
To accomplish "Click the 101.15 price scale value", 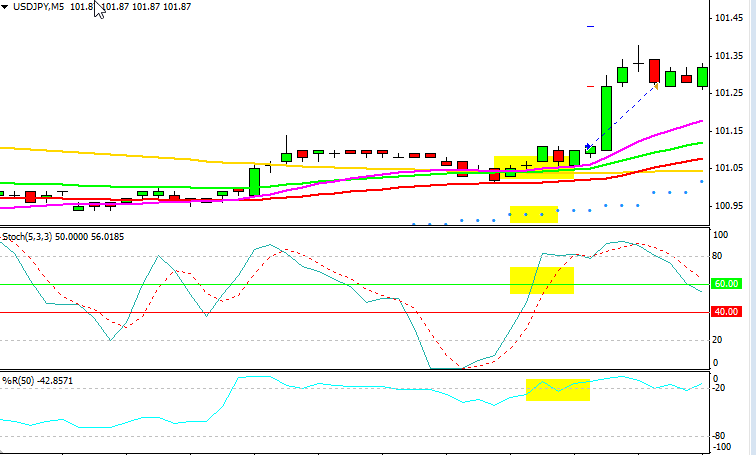I will click(x=729, y=131).
